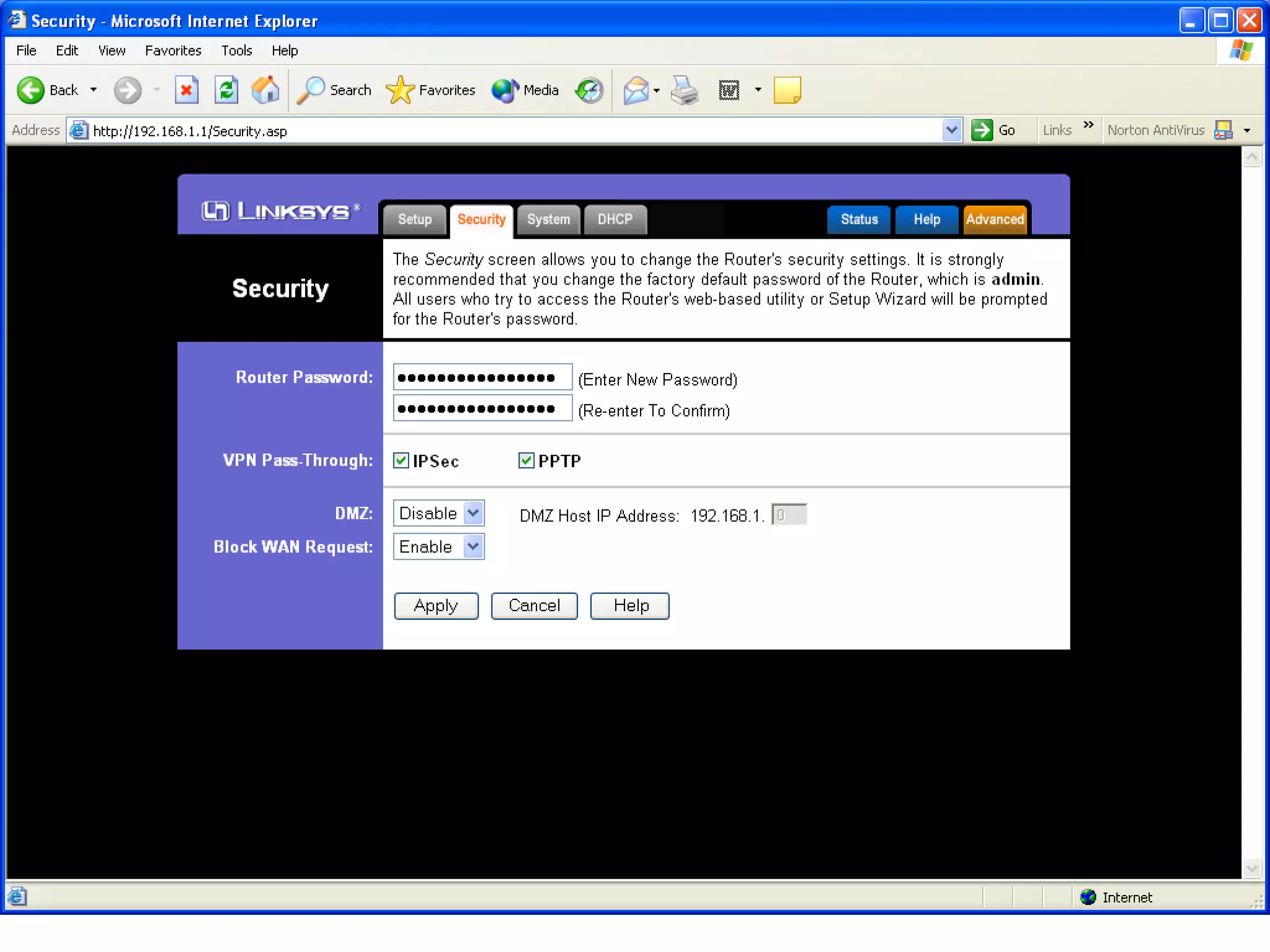Open the address bar URL dropdown arrow
This screenshot has height=952, width=1270.
coord(951,130)
